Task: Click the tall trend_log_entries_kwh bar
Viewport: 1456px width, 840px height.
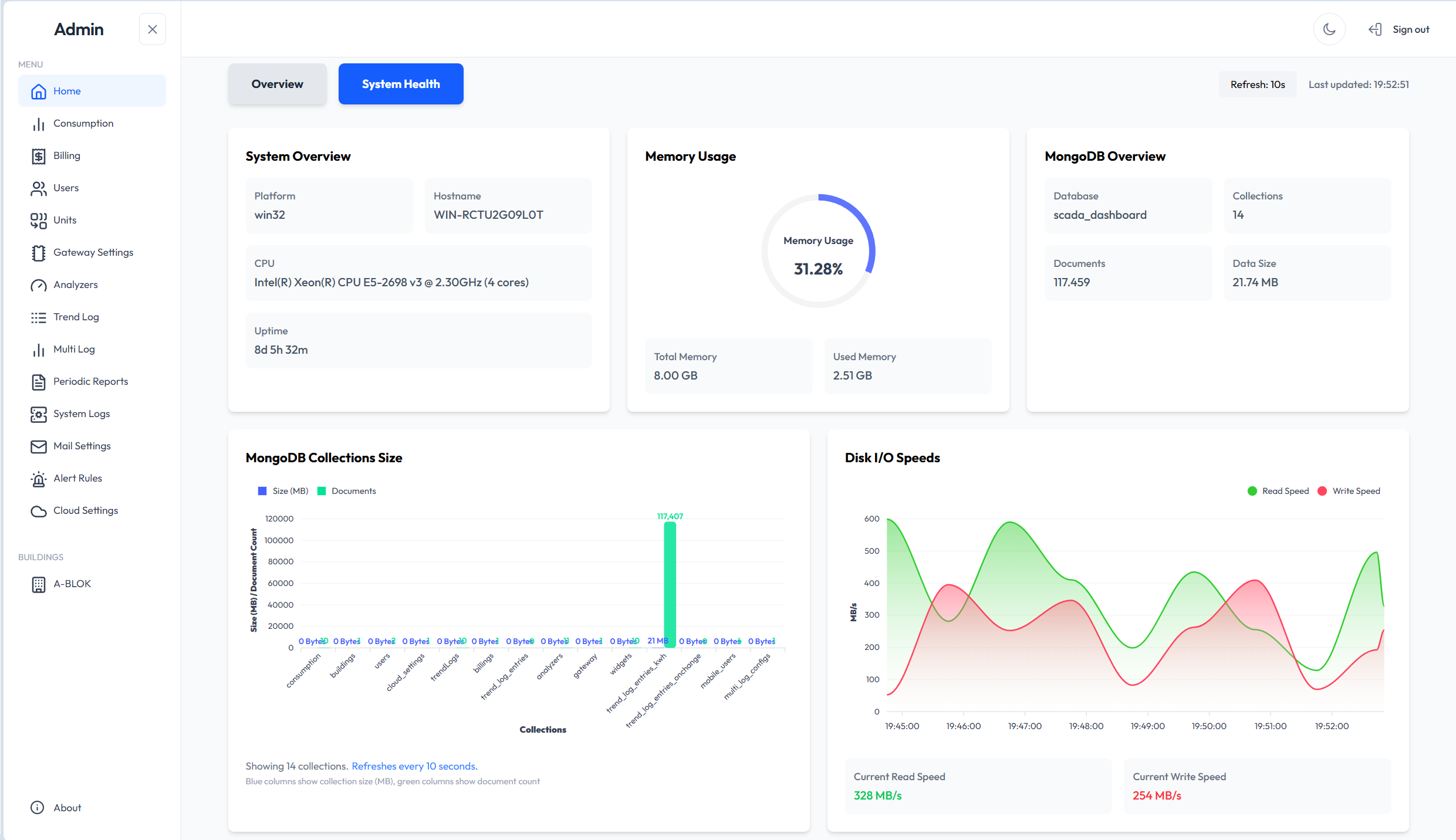Action: point(670,584)
